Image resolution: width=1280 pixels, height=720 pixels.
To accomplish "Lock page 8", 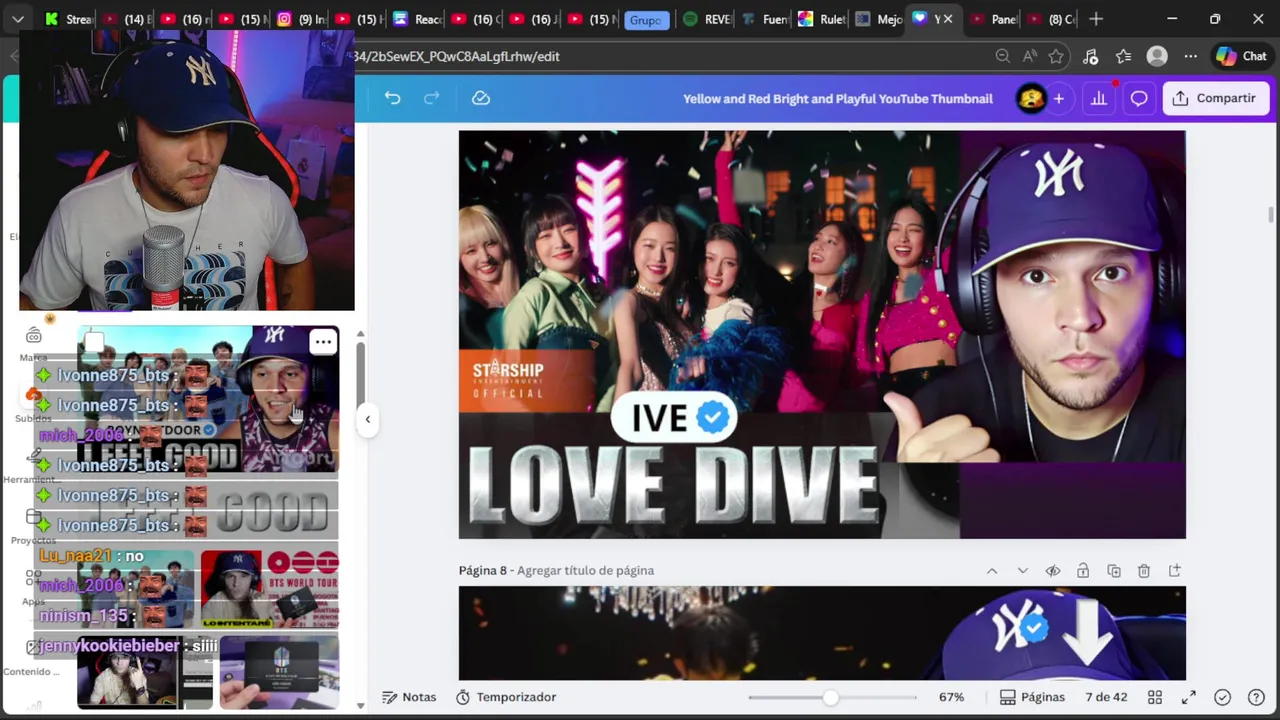I will [x=1083, y=570].
